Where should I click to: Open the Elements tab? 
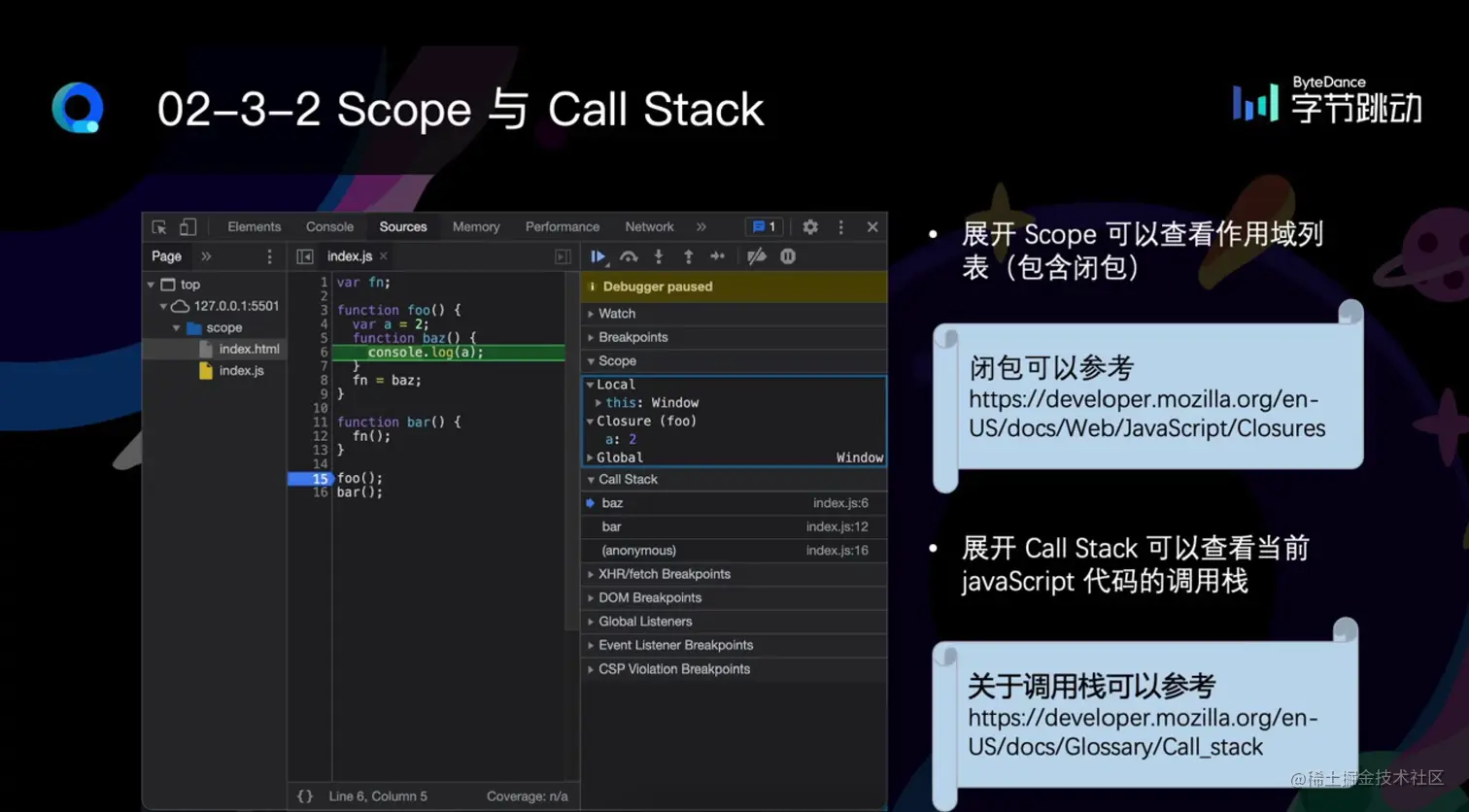(x=254, y=227)
